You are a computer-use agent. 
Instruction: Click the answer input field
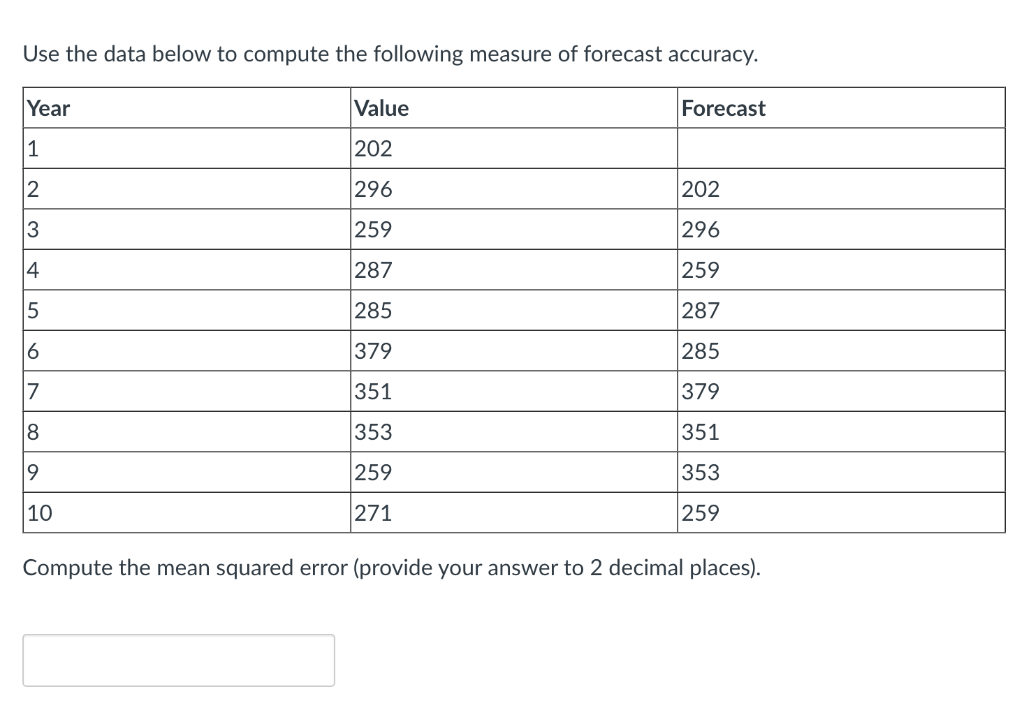[x=178, y=659]
